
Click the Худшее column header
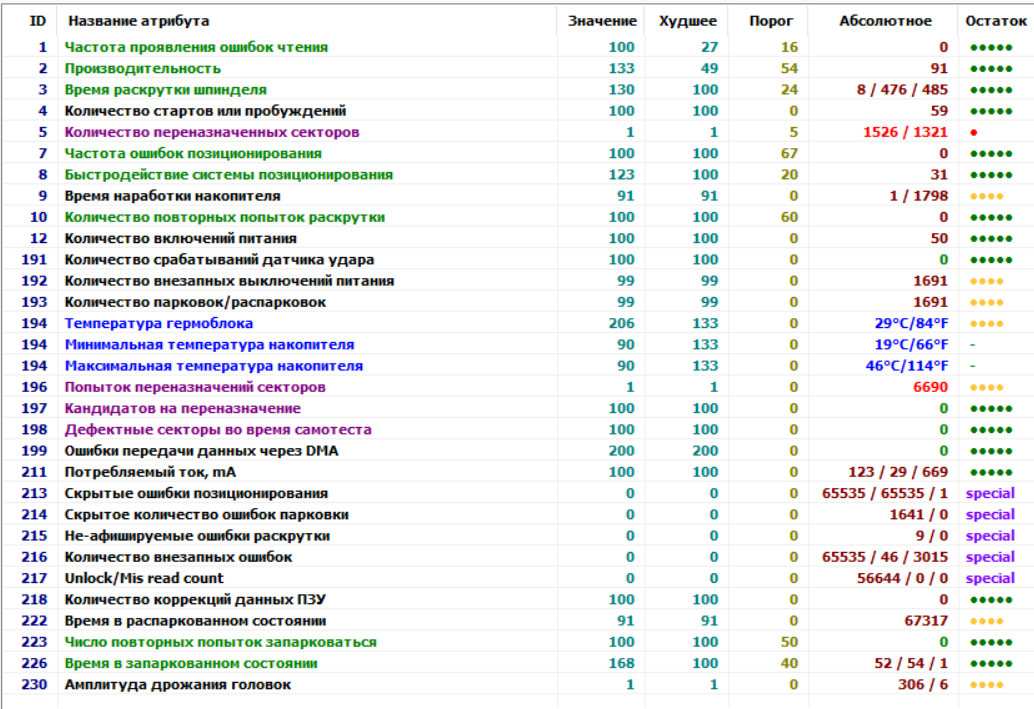[x=688, y=21]
